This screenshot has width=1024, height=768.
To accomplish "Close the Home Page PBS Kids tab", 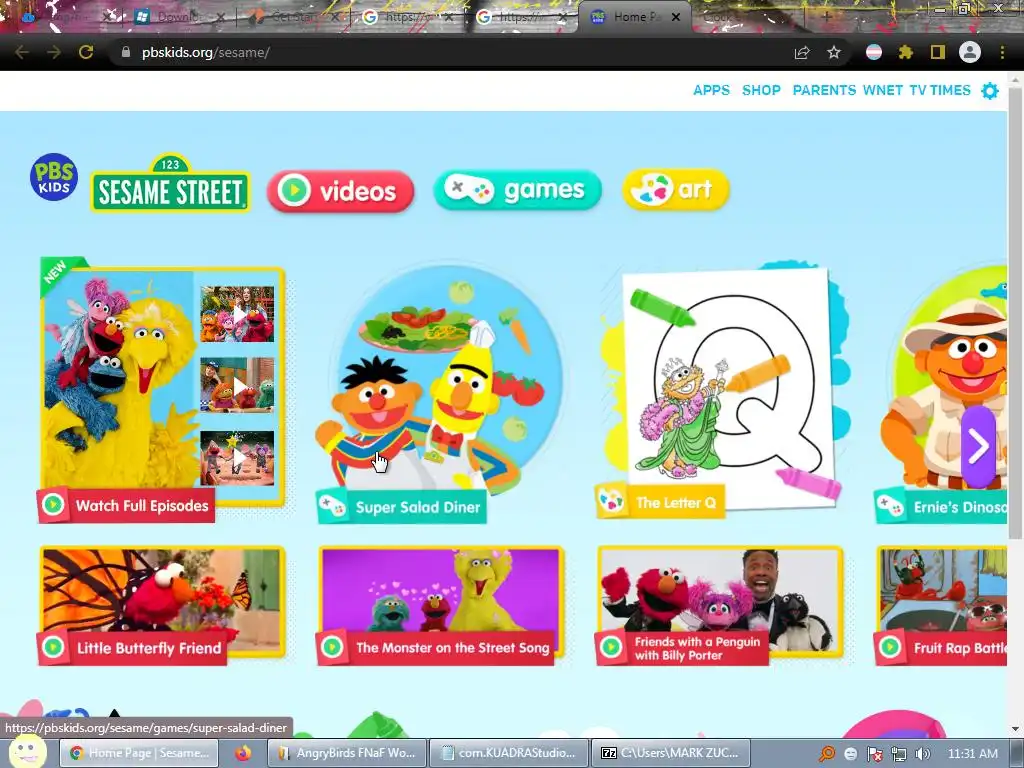I will click(677, 17).
